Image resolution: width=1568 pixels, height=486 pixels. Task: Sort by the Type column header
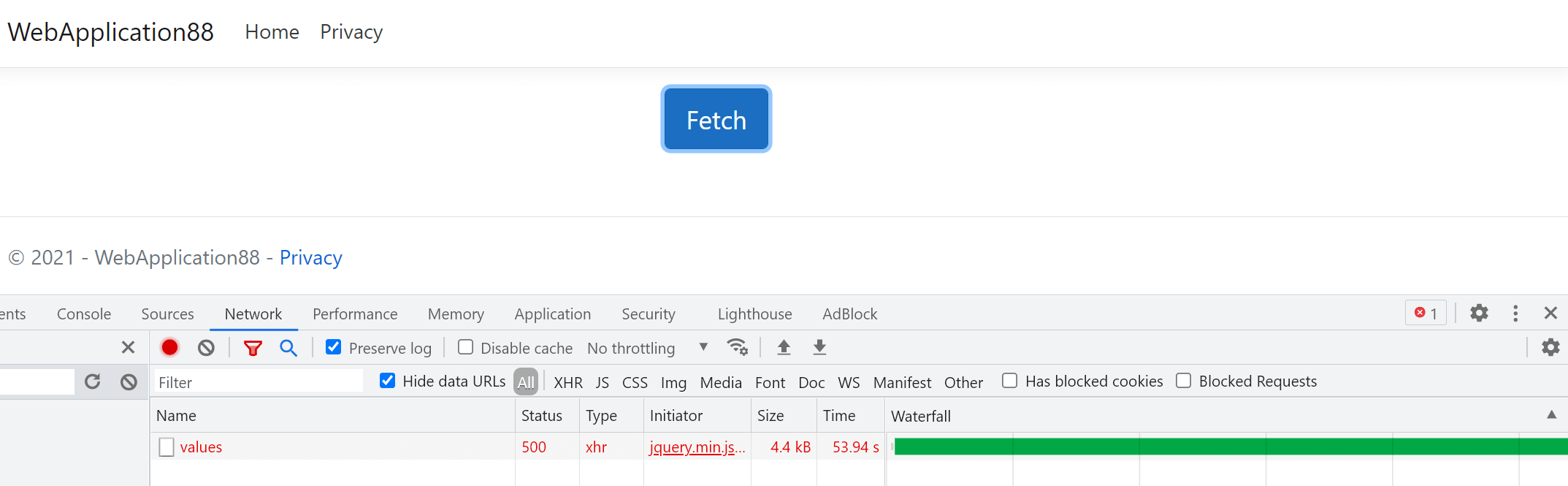(x=611, y=415)
